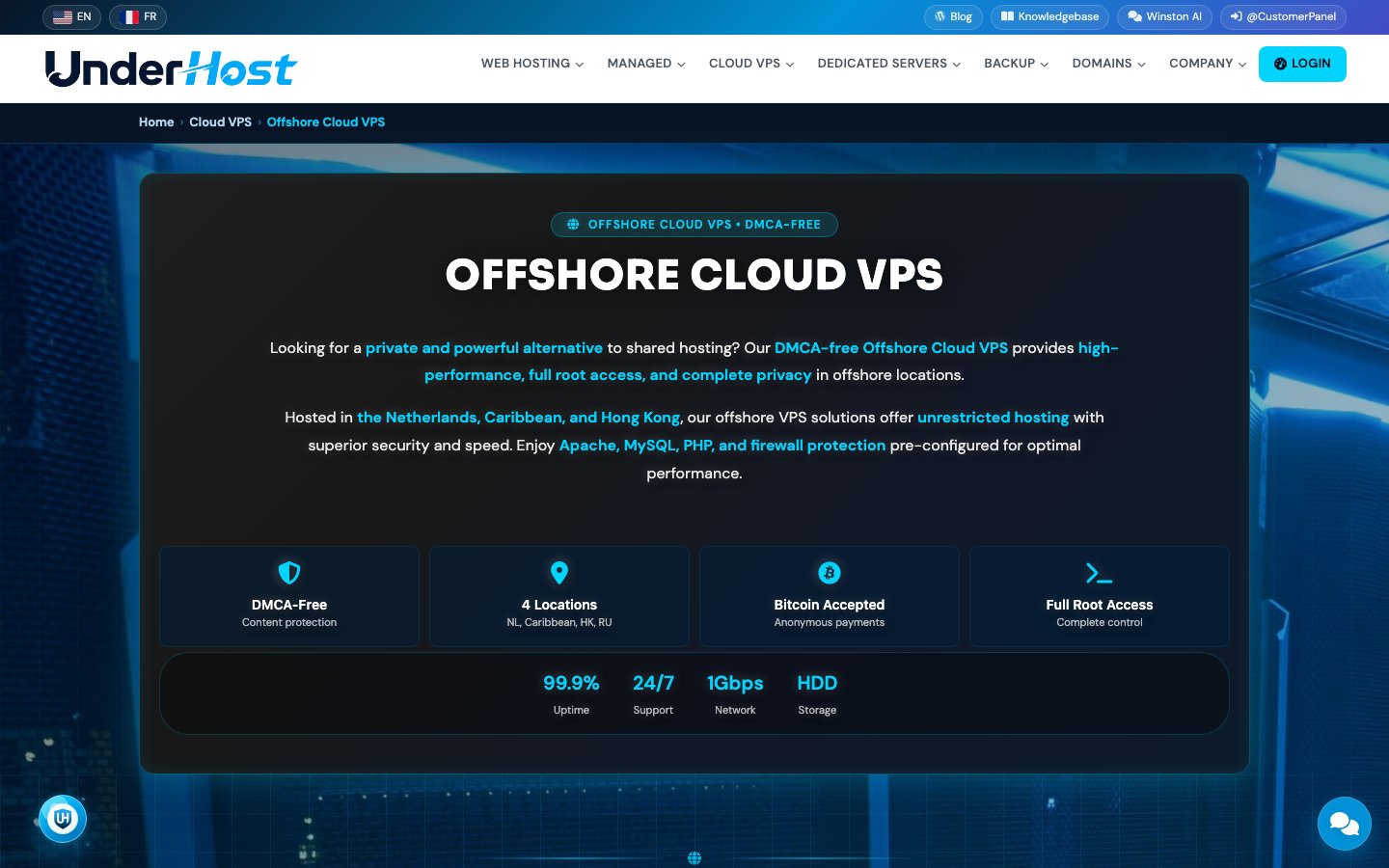1389x868 pixels.
Task: Click the 24/7 Support stat
Action: pos(653,694)
